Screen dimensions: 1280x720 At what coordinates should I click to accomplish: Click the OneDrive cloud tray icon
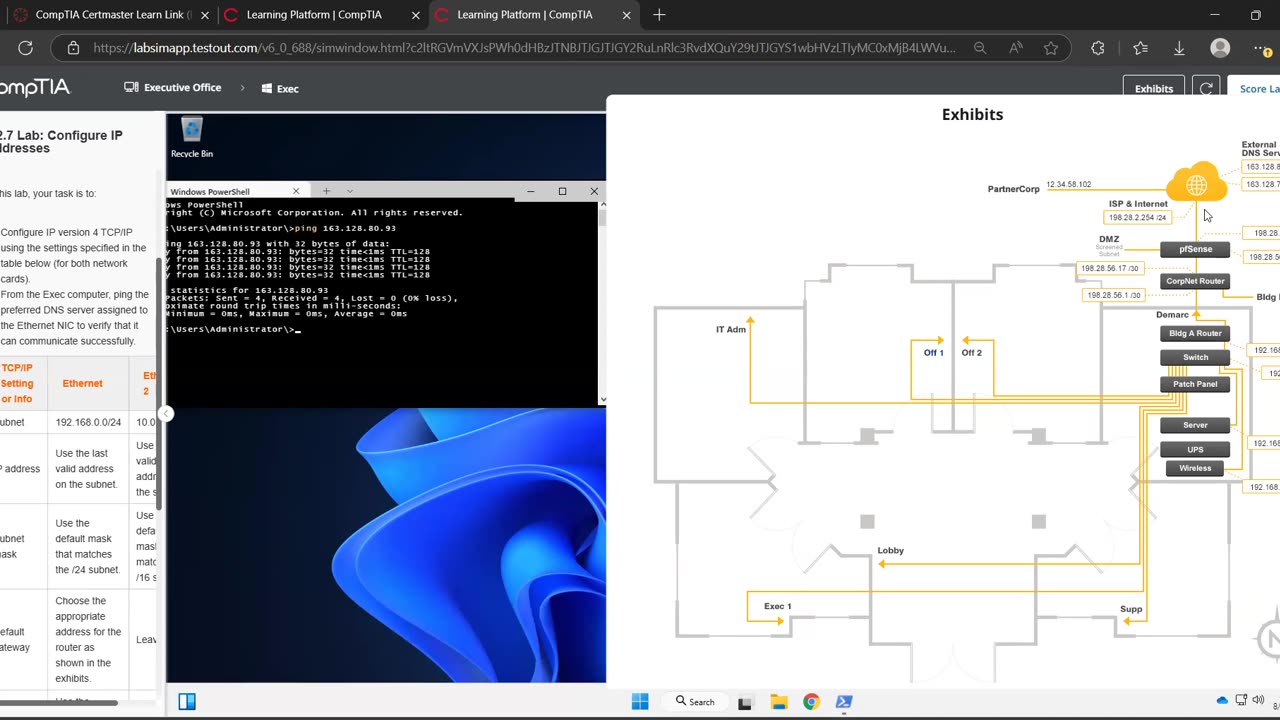(1222, 700)
